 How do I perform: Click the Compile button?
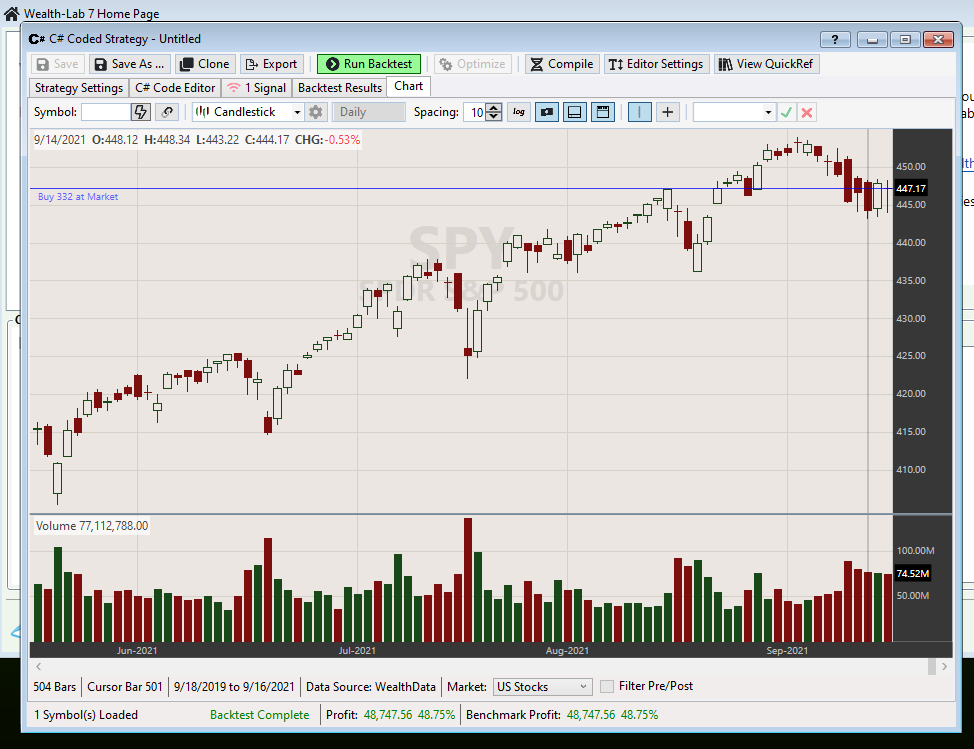coord(561,64)
